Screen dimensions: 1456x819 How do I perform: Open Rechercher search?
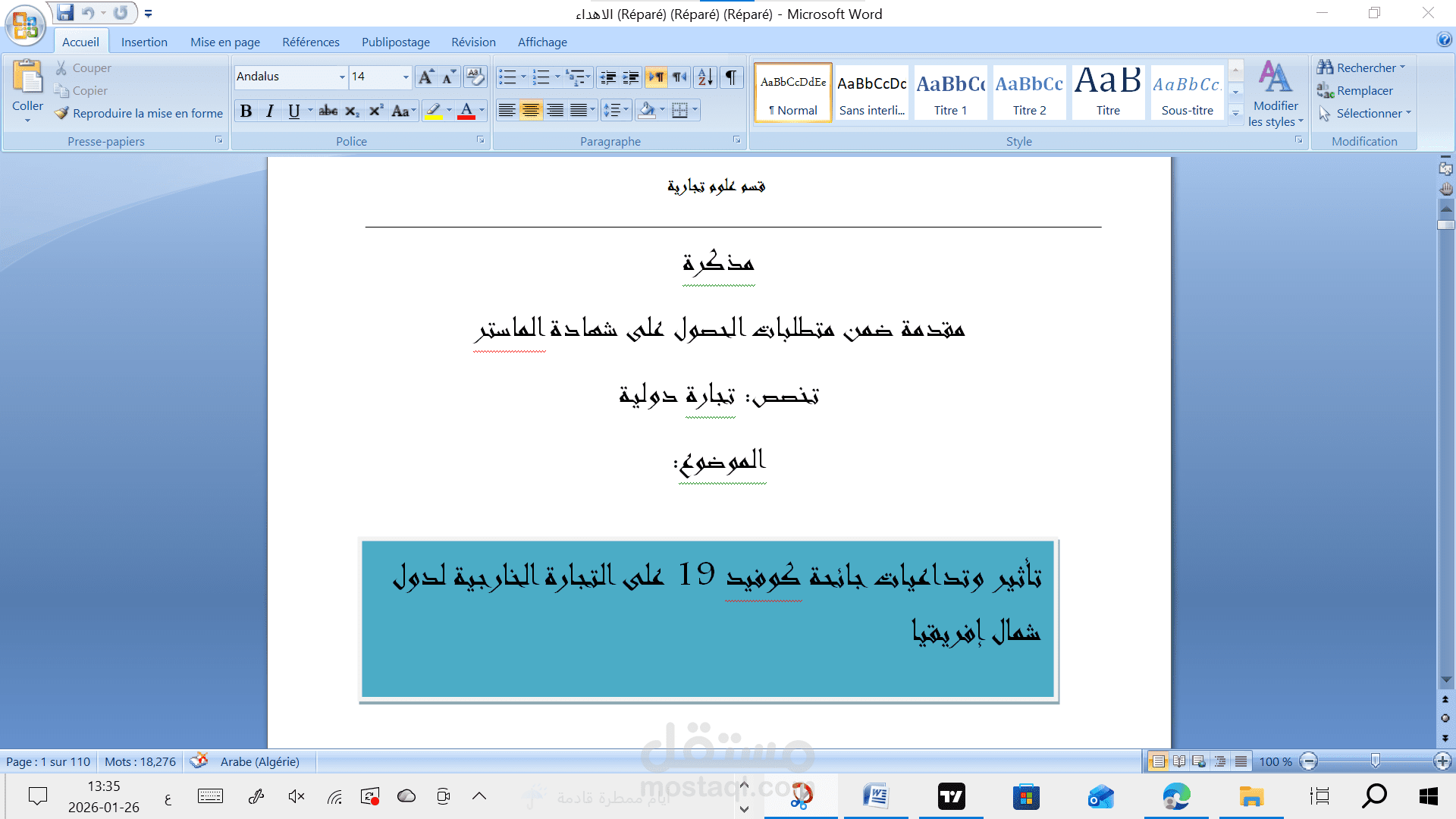(x=1361, y=67)
